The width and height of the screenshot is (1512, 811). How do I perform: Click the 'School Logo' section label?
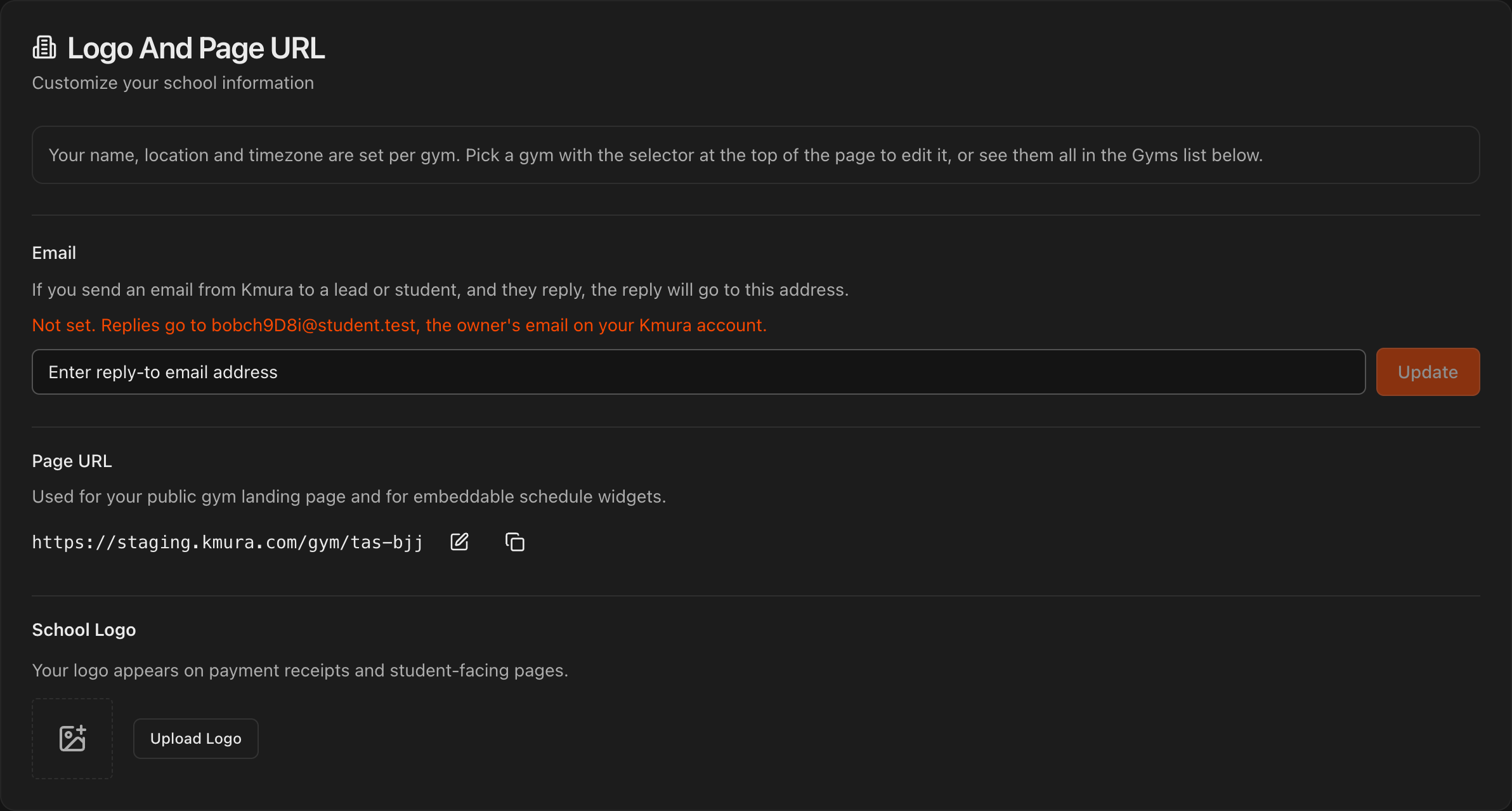click(x=84, y=630)
